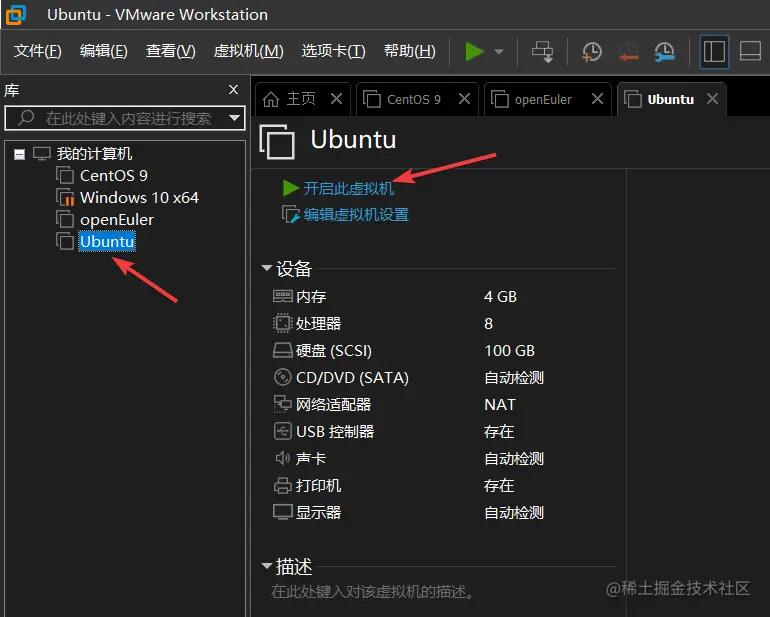
Task: Click the wrench icon beside 编辑虚拟机设置
Action: coord(290,214)
